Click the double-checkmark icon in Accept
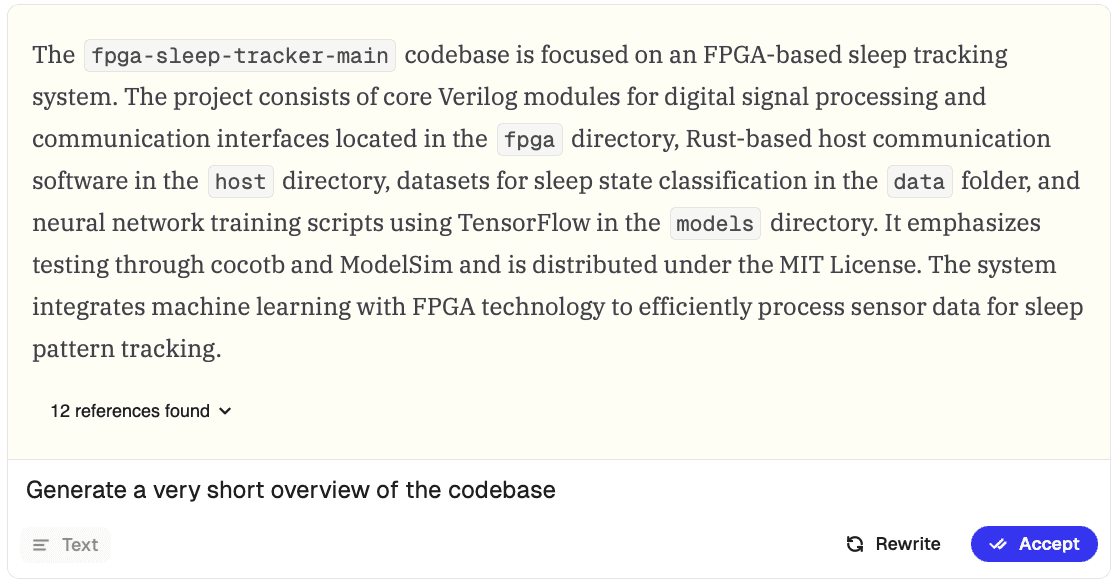Screen dimensions: 1116x587 click(998, 544)
